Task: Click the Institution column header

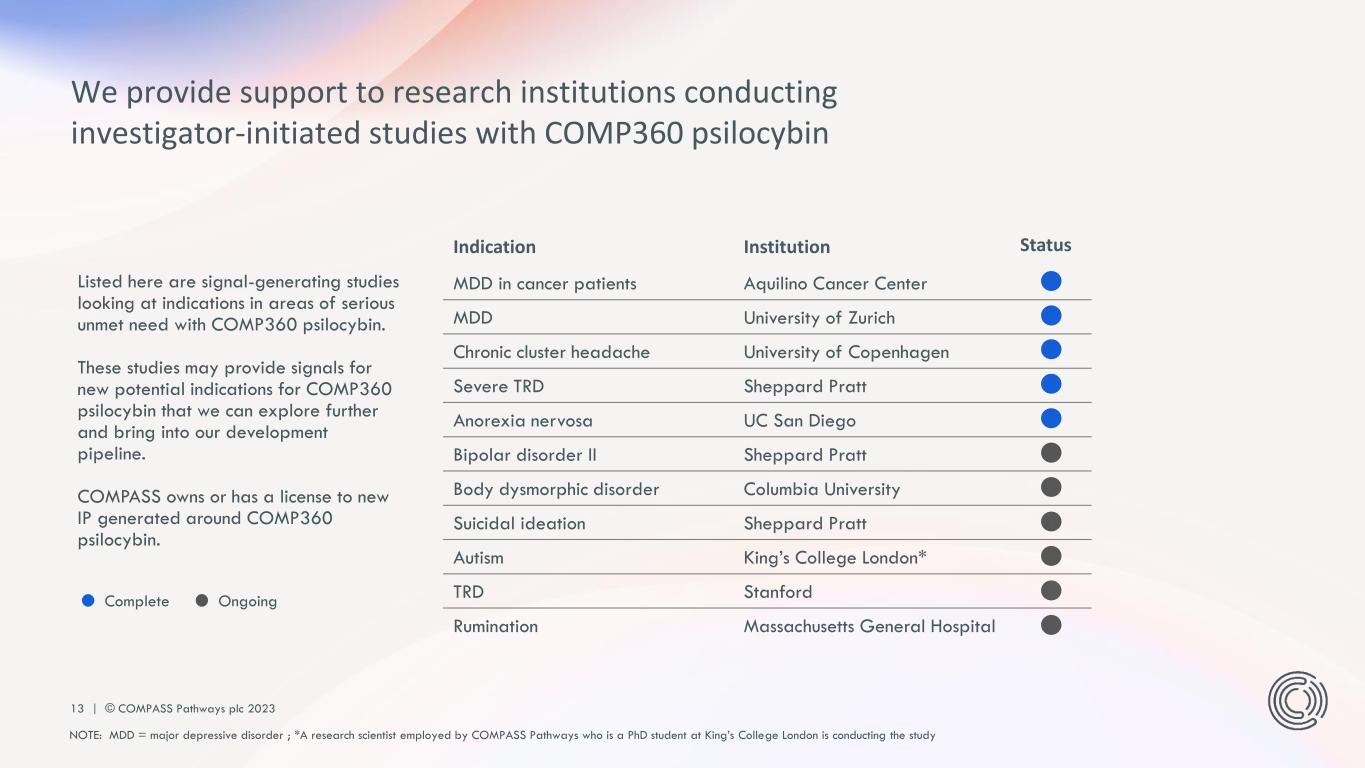Action: click(x=786, y=247)
